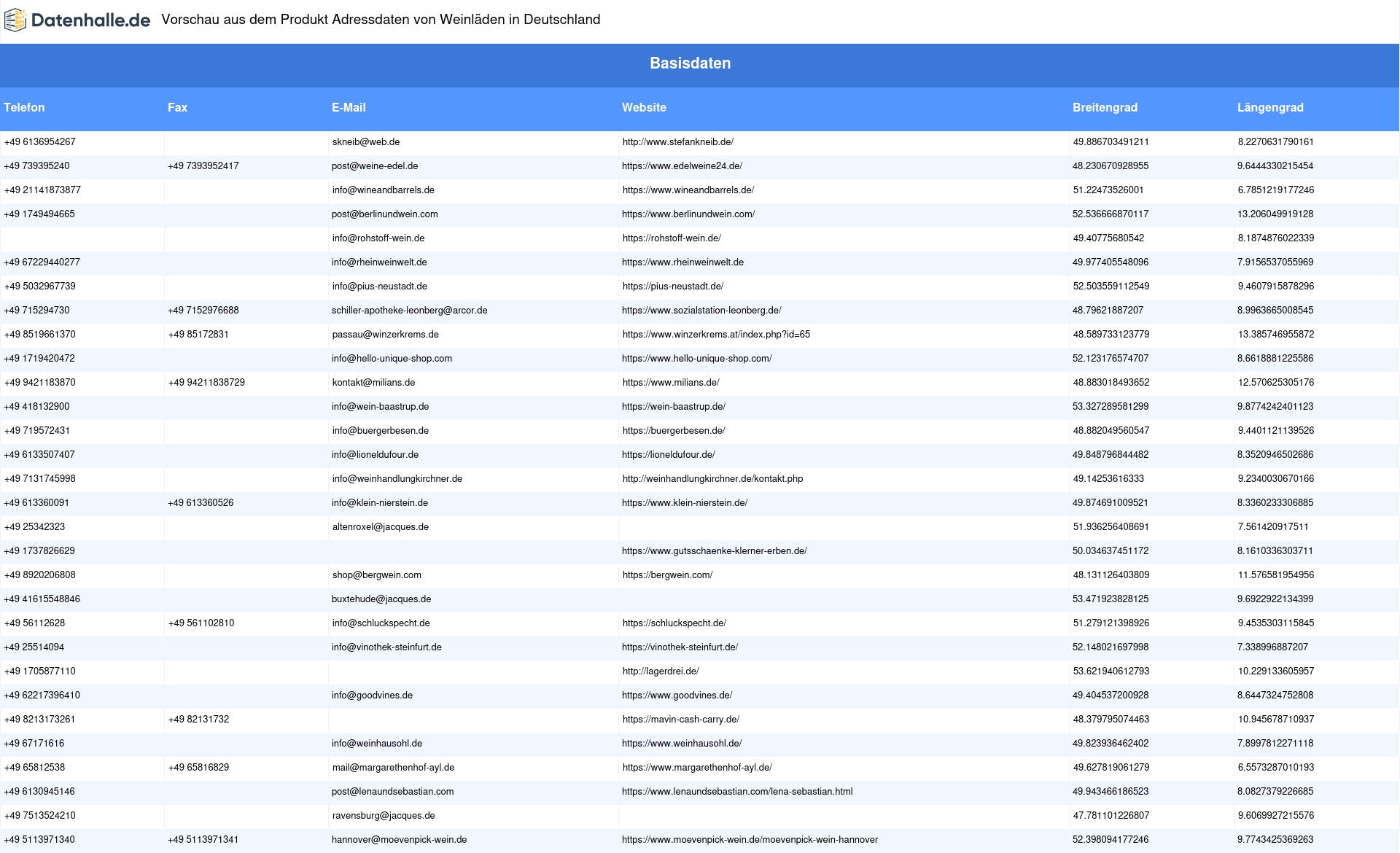
Task: Open http://weinhandlungkirchner.de/kontakt.php link
Action: pos(712,479)
